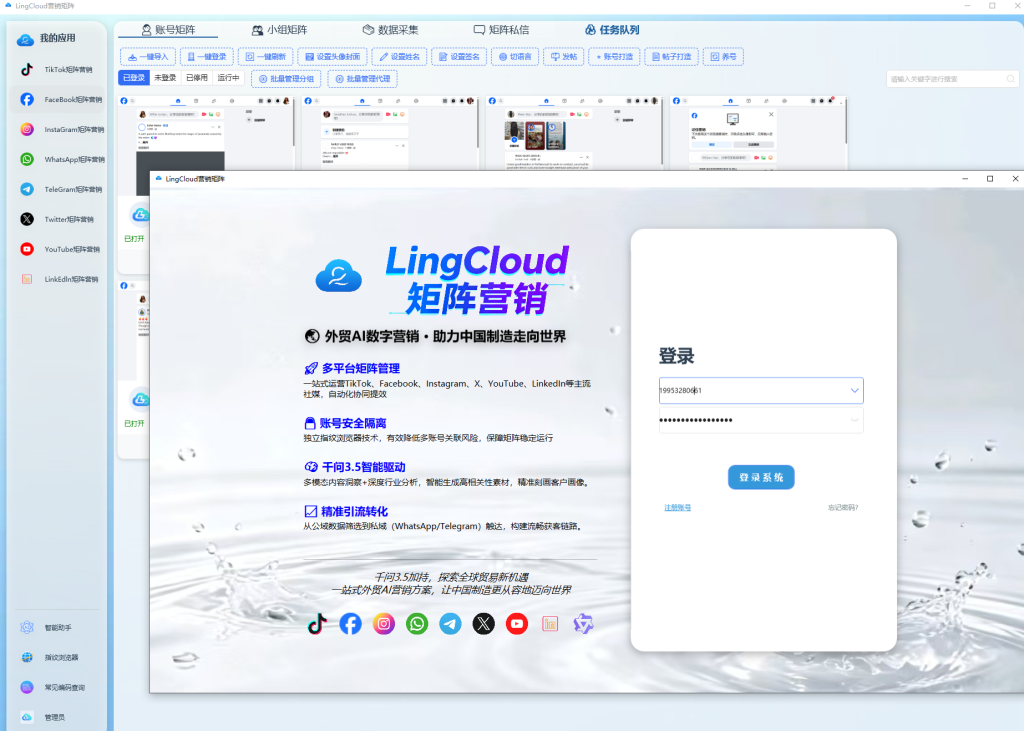The height and width of the screenshot is (731, 1024).
Task: Click the Telegram icon on login splash
Action: point(450,624)
